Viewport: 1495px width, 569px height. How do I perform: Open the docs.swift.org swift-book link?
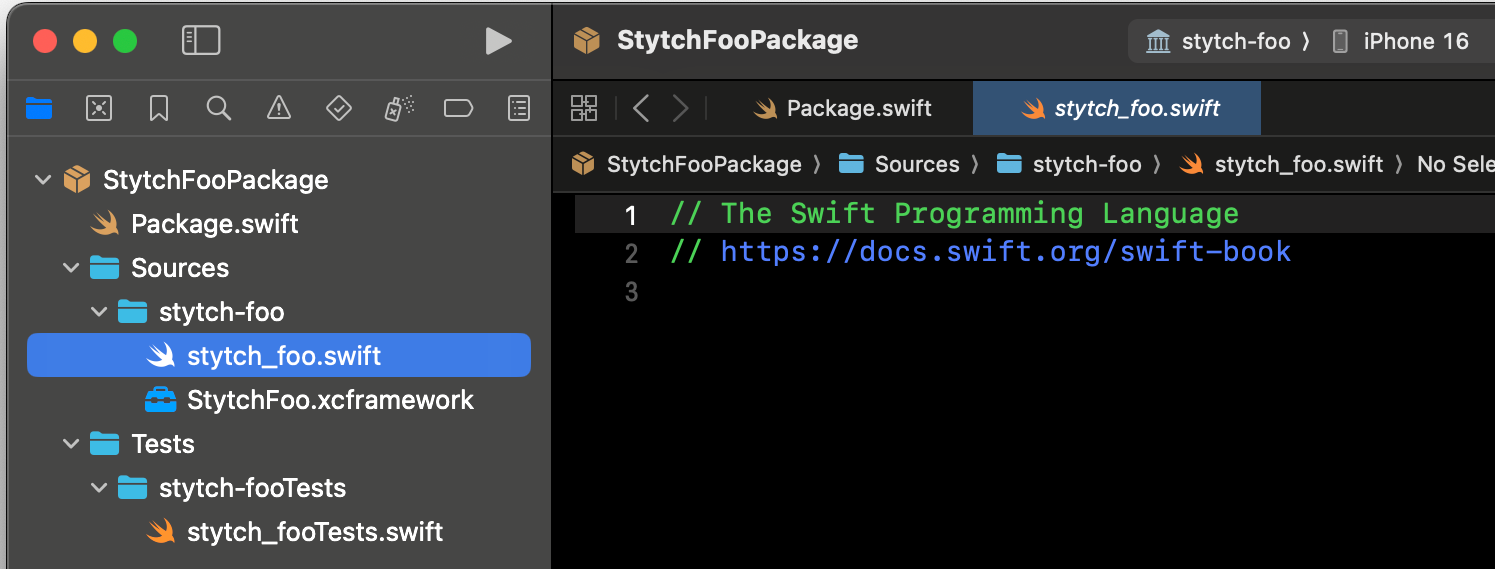tap(1006, 251)
